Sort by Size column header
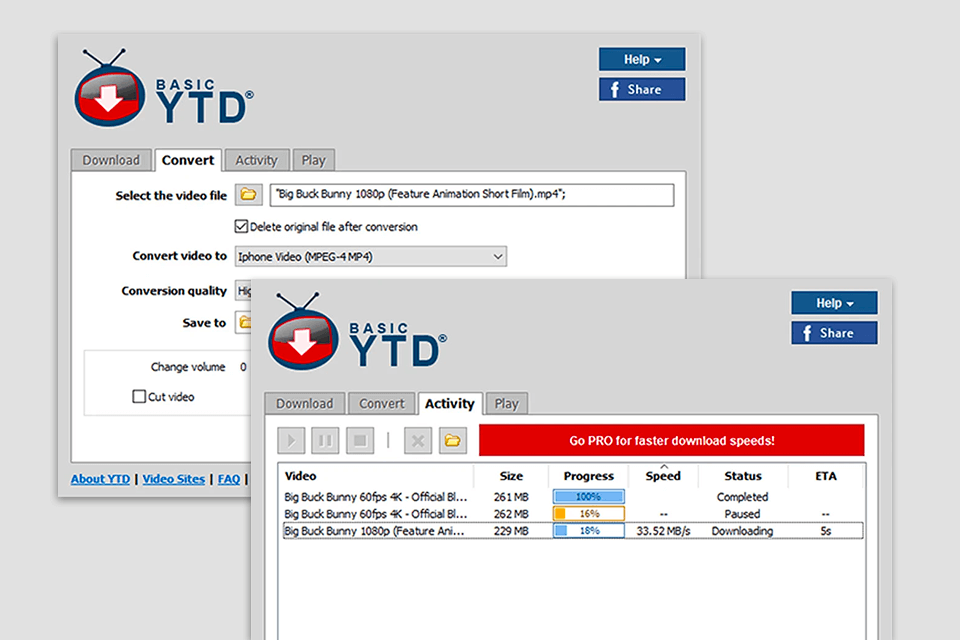960x640 pixels. click(511, 476)
